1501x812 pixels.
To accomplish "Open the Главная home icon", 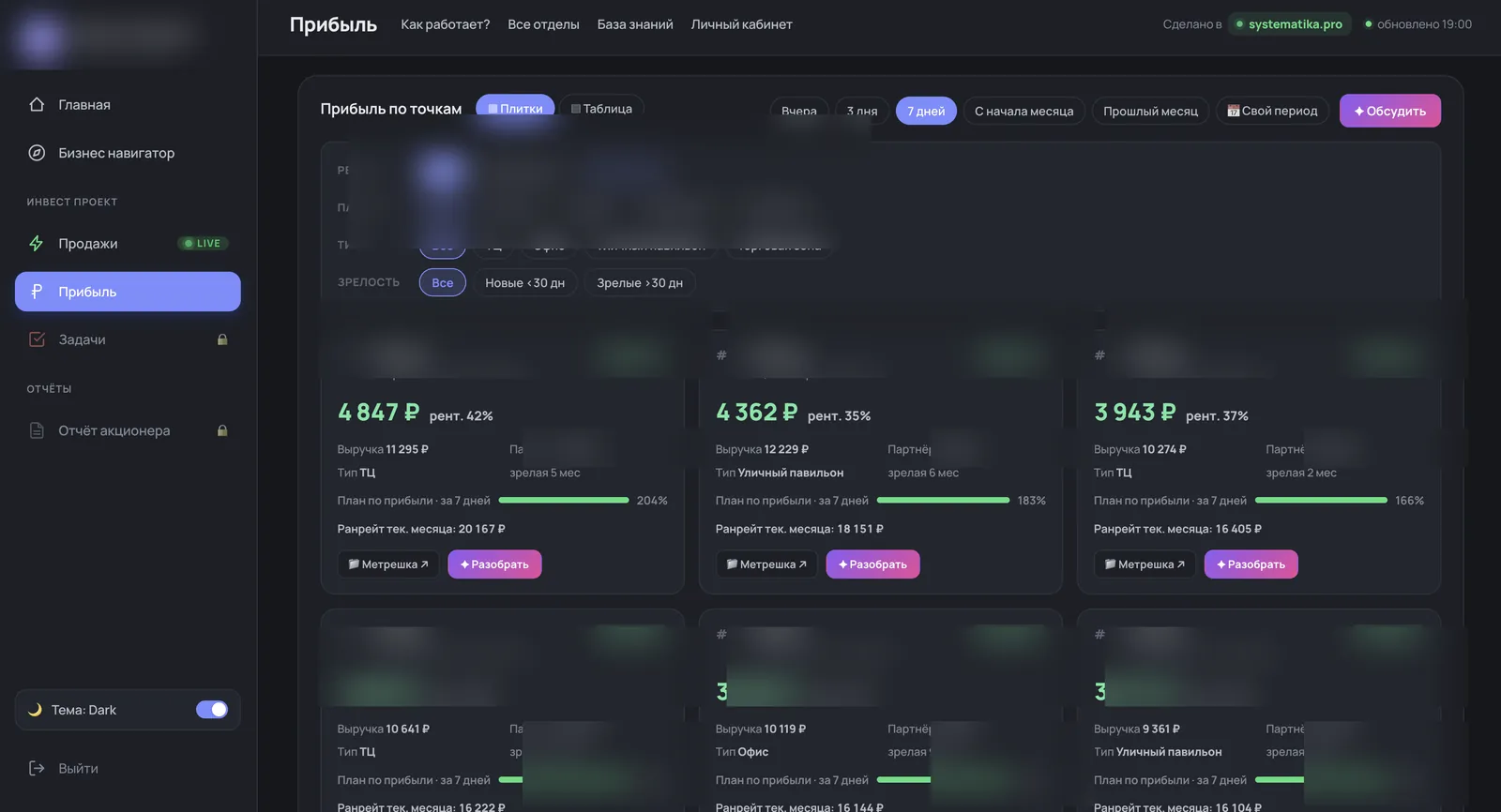I will (37, 105).
